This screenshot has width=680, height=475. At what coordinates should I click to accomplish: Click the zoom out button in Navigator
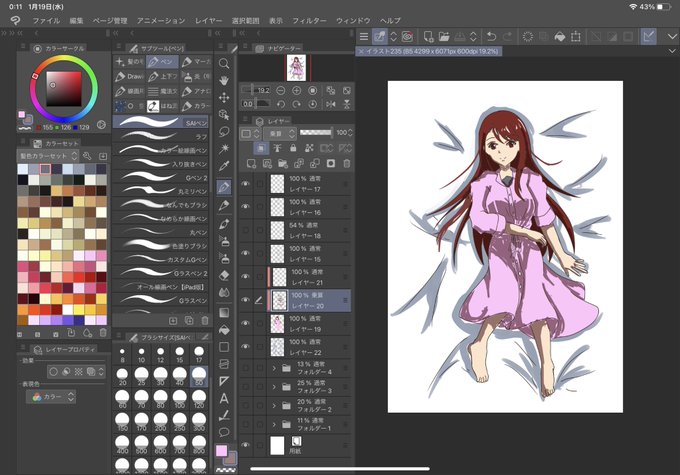[281, 90]
